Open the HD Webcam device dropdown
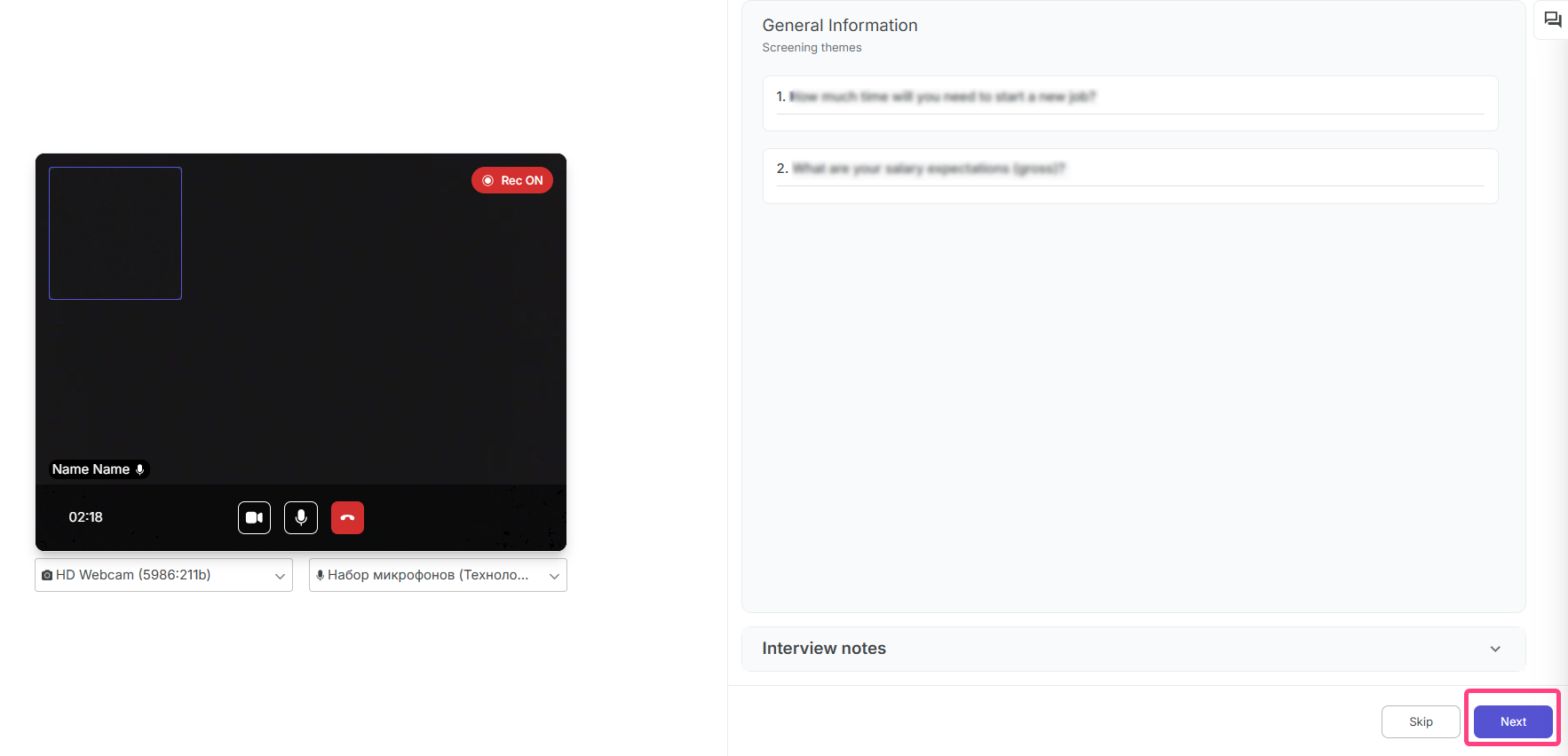Image resolution: width=1568 pixels, height=756 pixels. coord(163,575)
